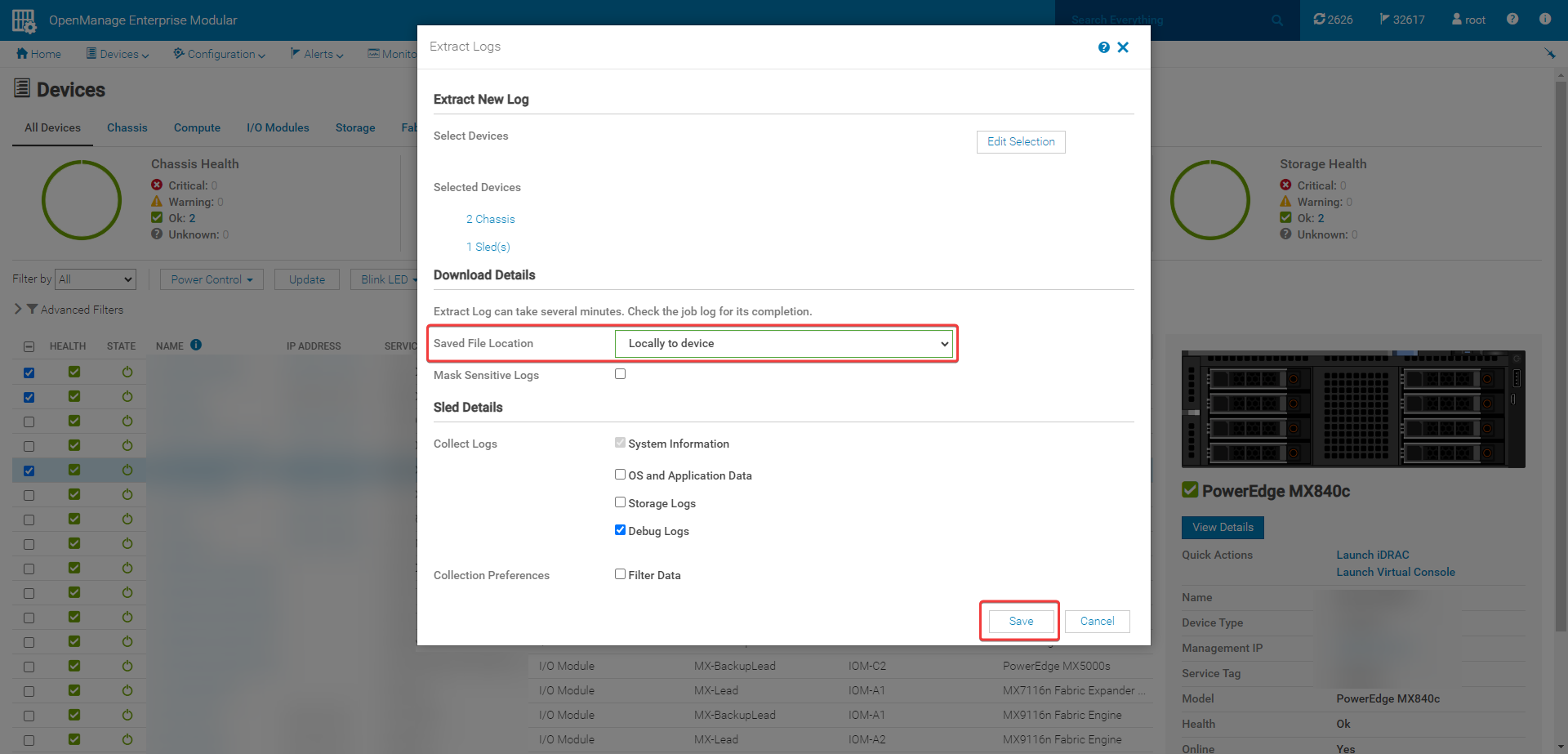1568x754 pixels.
Task: Close the Extract Logs dialog with the X icon
Action: click(x=1123, y=47)
